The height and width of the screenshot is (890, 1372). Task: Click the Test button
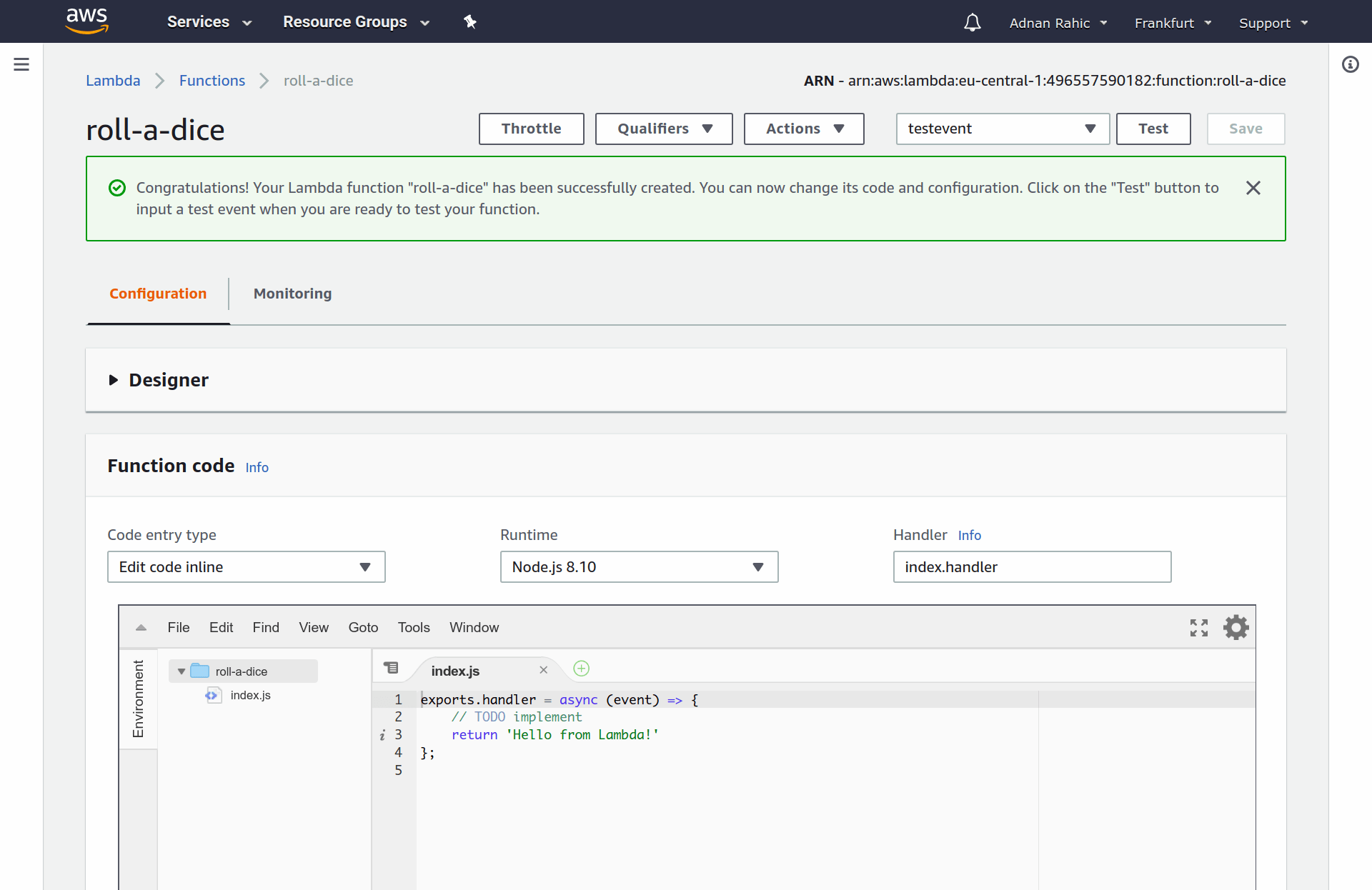point(1153,129)
